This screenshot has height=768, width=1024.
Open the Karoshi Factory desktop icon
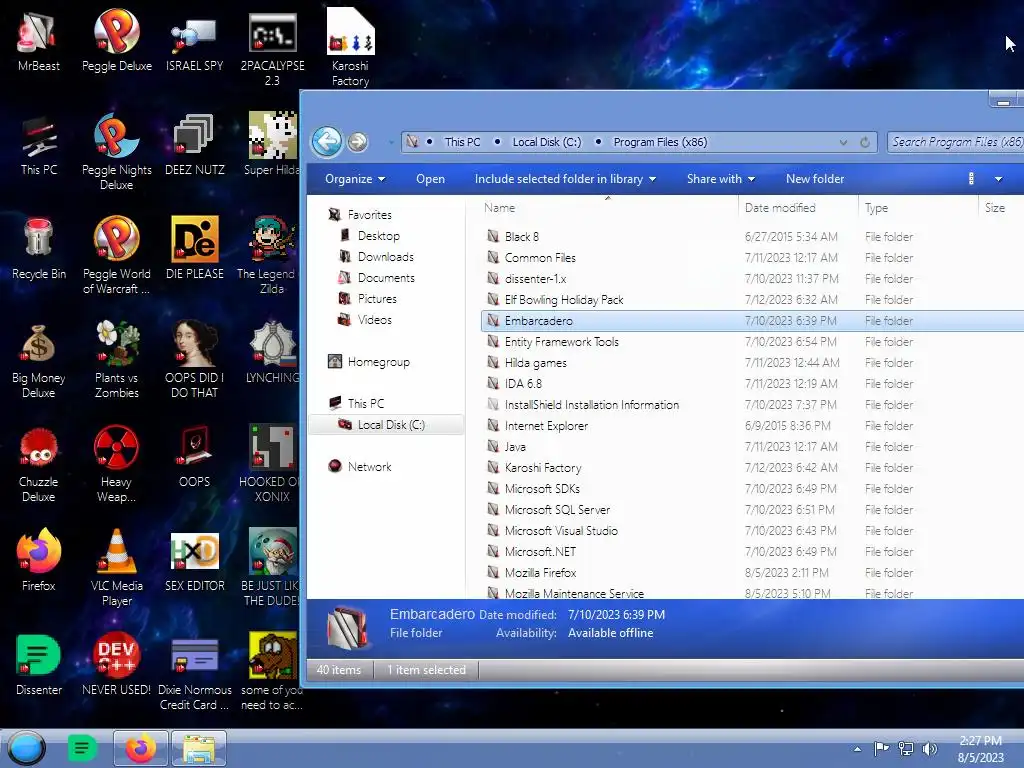(x=350, y=49)
